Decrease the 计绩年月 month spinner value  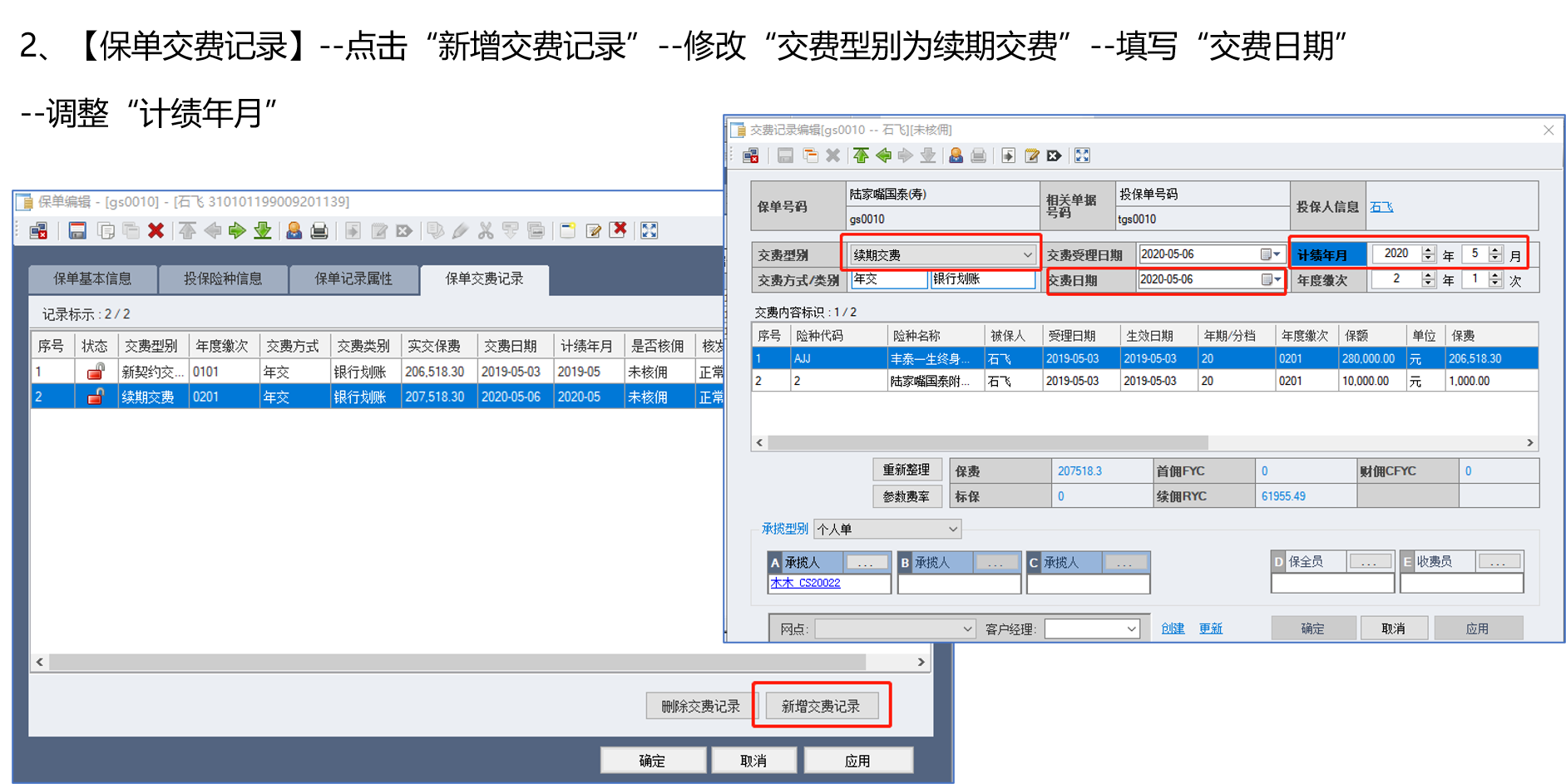[1495, 259]
